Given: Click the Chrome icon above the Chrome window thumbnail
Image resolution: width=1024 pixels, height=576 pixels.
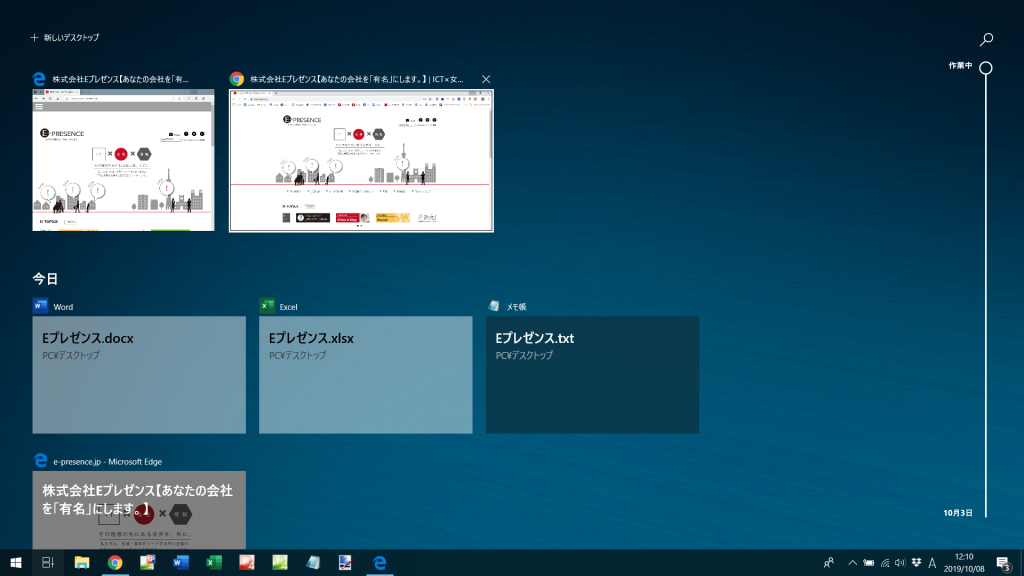Looking at the screenshot, I should tap(236, 79).
